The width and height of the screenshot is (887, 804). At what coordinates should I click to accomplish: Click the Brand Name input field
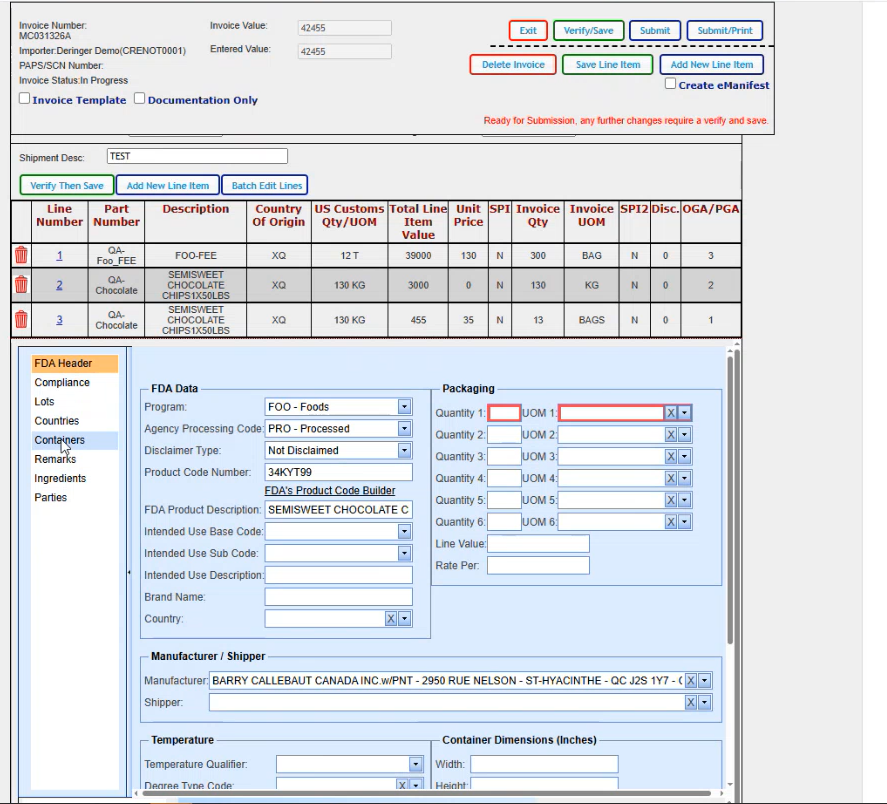coord(338,597)
